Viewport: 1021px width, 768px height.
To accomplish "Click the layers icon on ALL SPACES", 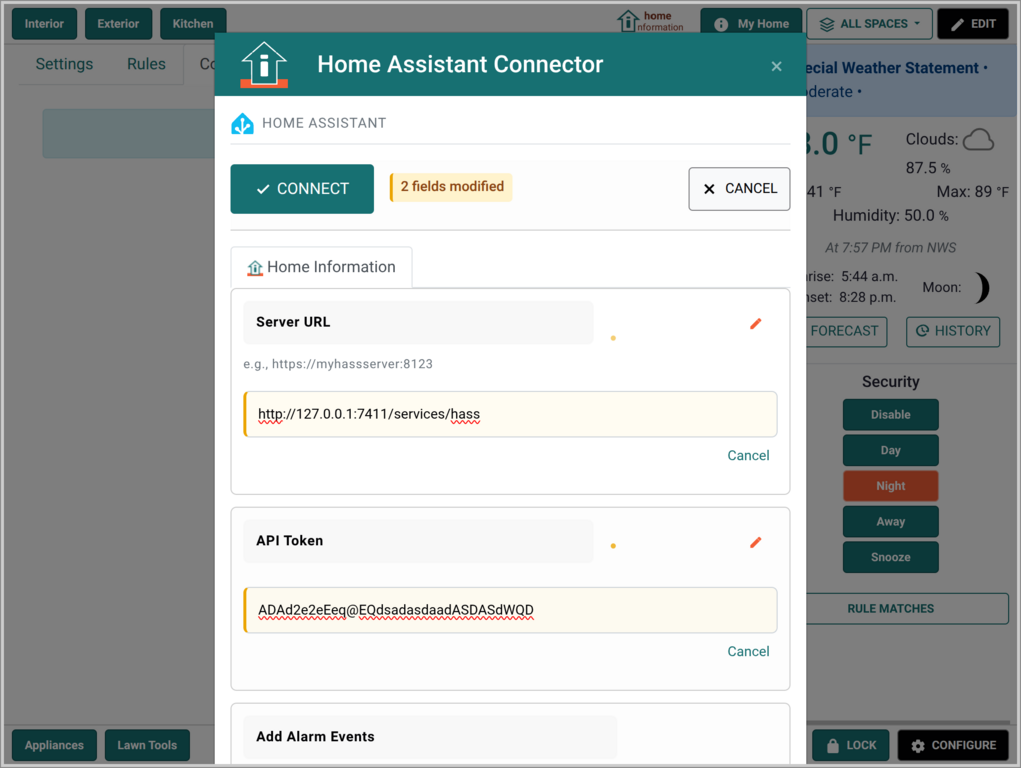I will pos(826,25).
